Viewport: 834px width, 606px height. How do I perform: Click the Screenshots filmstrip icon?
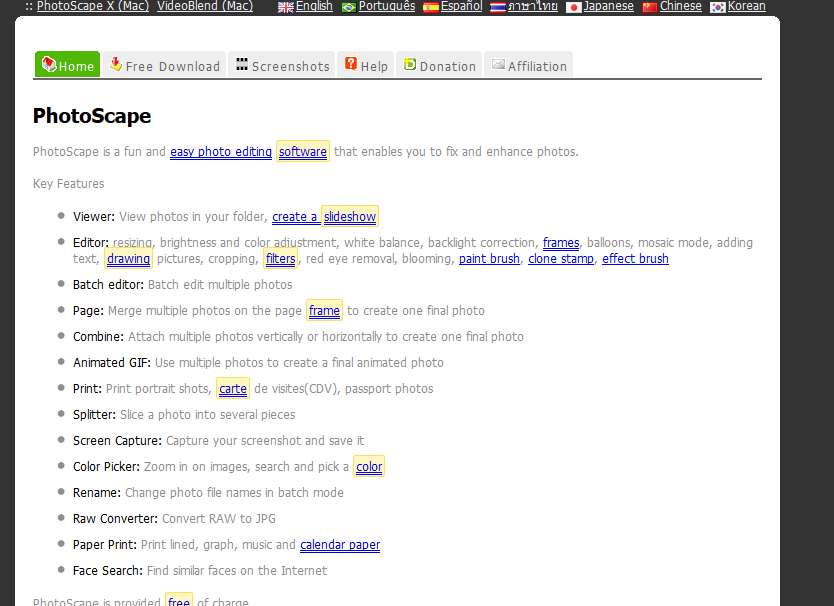(x=241, y=64)
